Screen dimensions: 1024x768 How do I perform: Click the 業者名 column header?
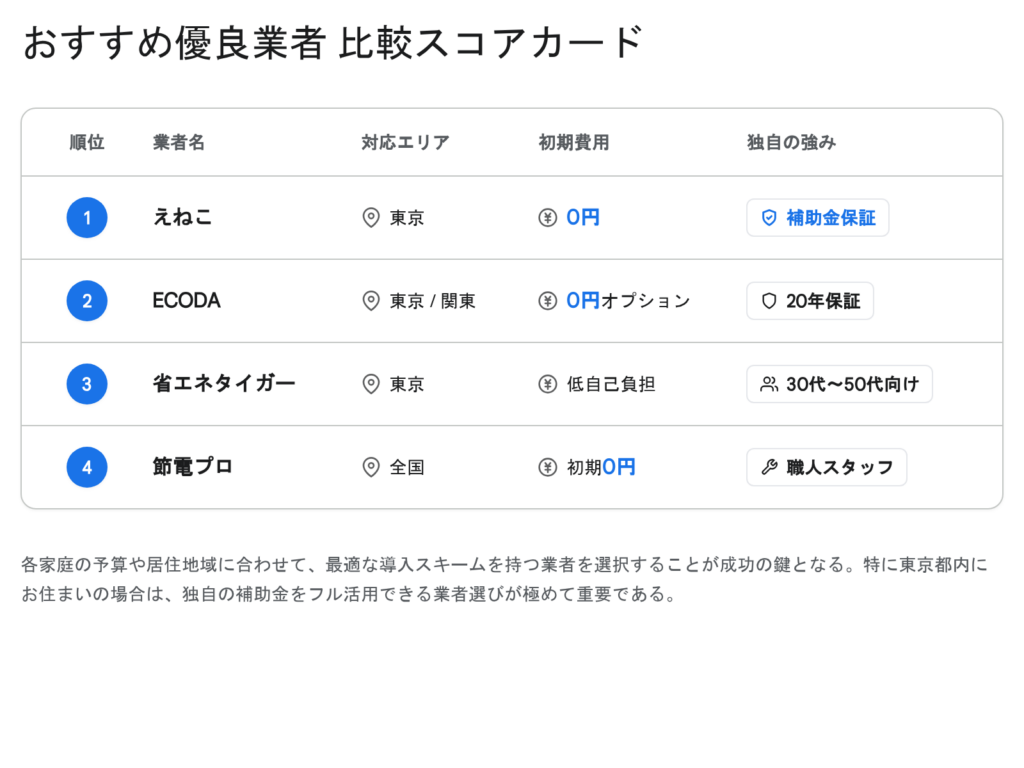(179, 143)
